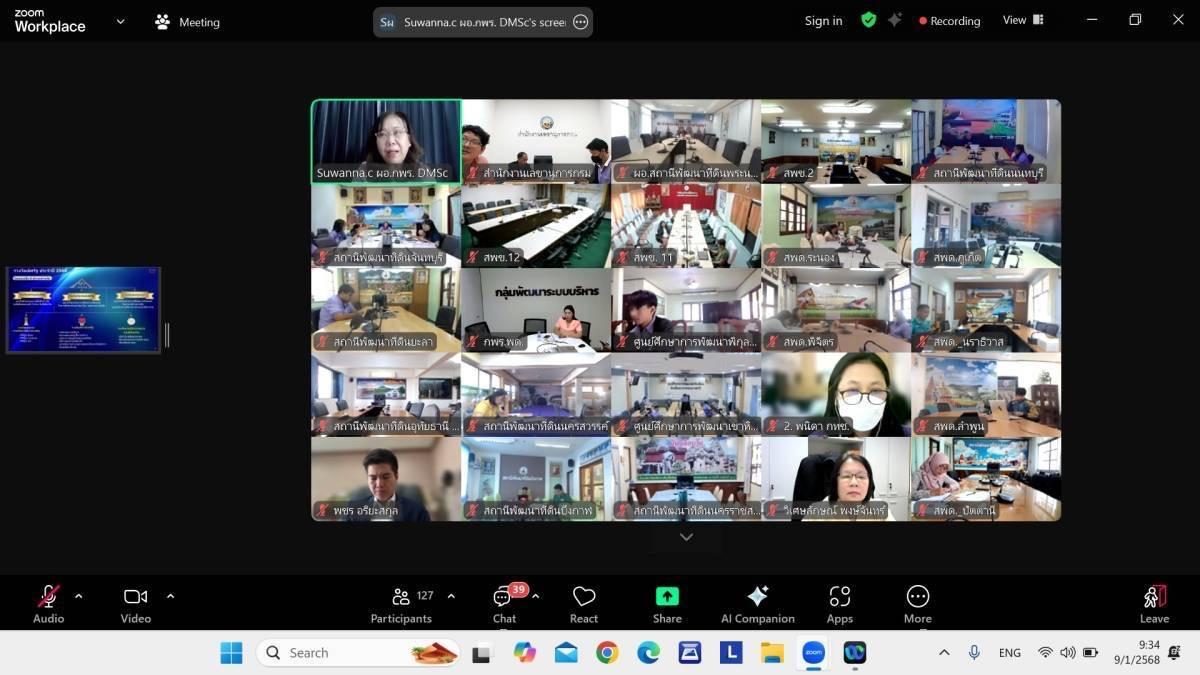Unmute the Audio microphone
Image resolution: width=1200 pixels, height=675 pixels.
pyautogui.click(x=48, y=598)
